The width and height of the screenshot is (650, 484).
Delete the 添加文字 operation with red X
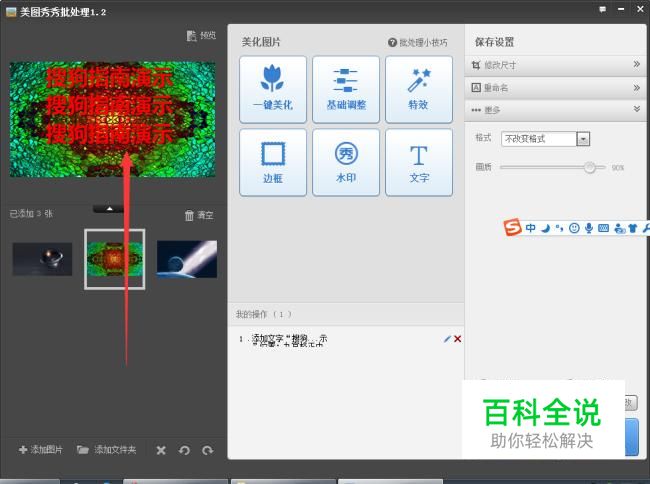pos(458,339)
